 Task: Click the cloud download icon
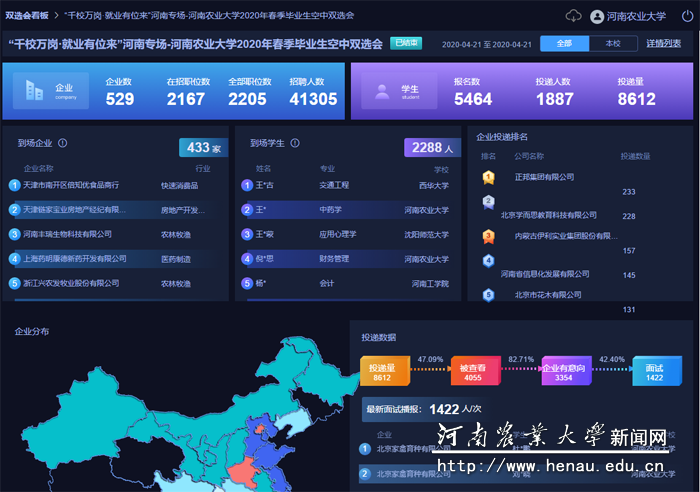click(573, 16)
